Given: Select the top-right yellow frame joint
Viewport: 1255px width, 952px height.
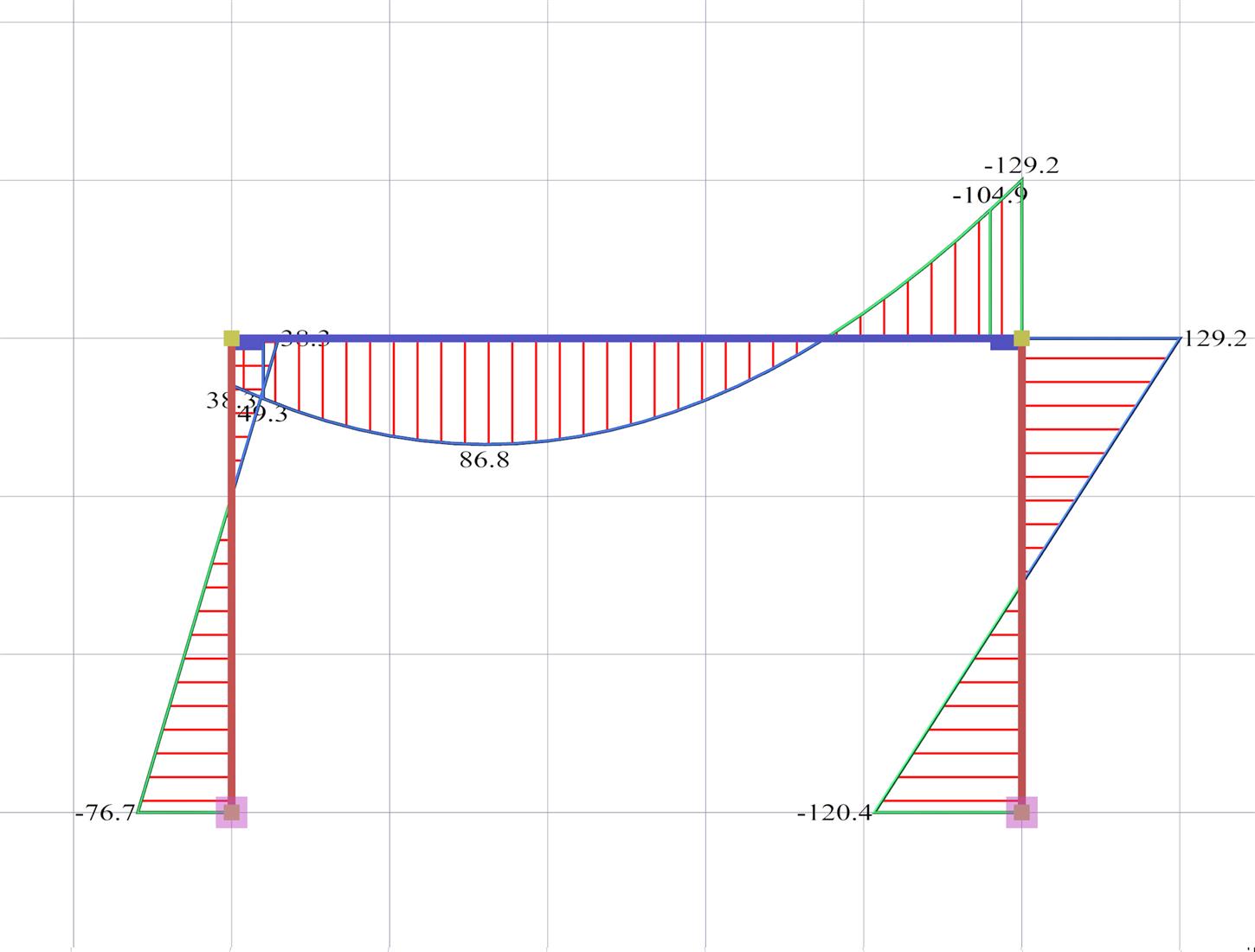Looking at the screenshot, I should pos(1021,338).
